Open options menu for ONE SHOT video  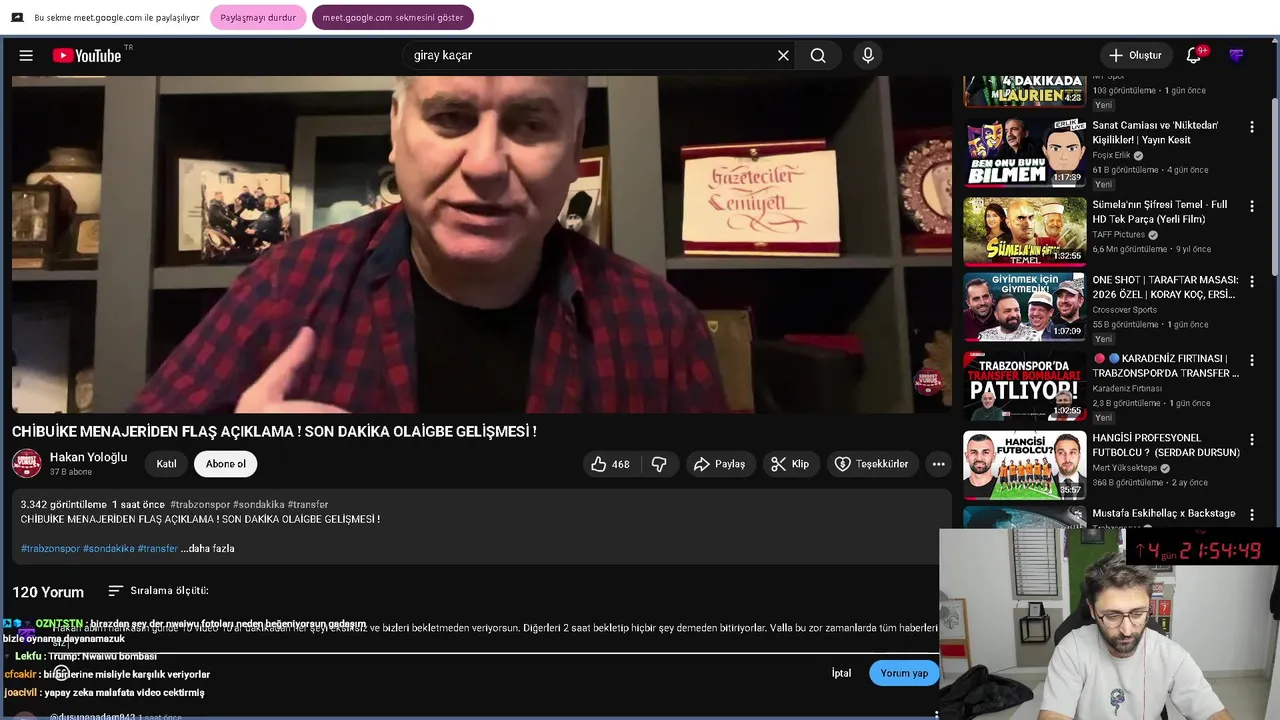(x=1251, y=282)
